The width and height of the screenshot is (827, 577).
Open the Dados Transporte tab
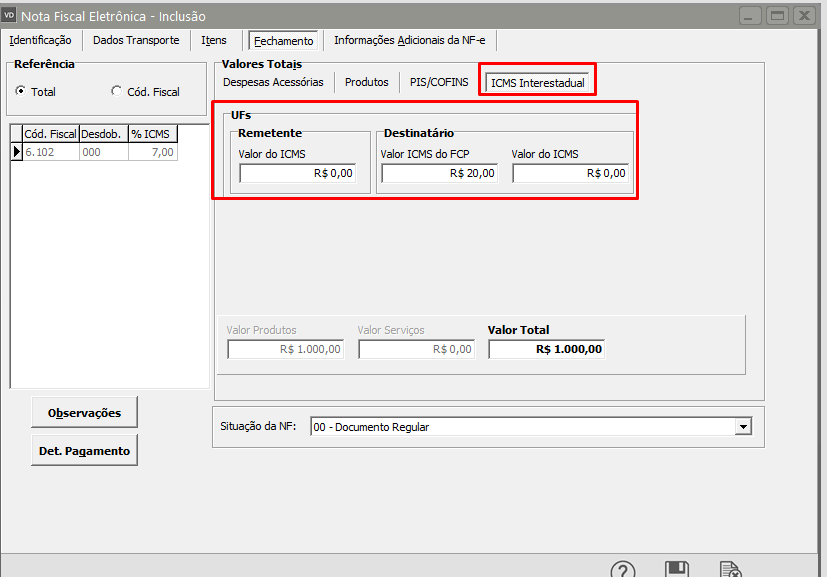(x=136, y=40)
